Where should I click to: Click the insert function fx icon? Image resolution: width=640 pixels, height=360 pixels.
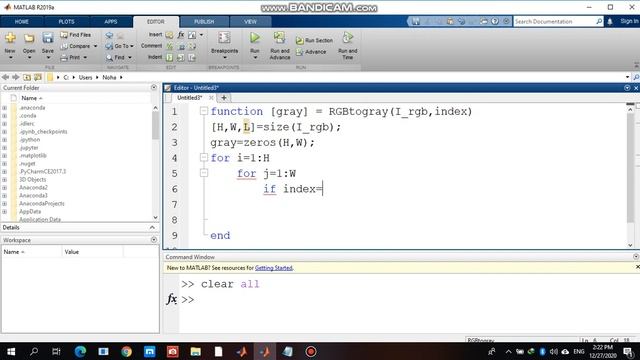[180, 35]
